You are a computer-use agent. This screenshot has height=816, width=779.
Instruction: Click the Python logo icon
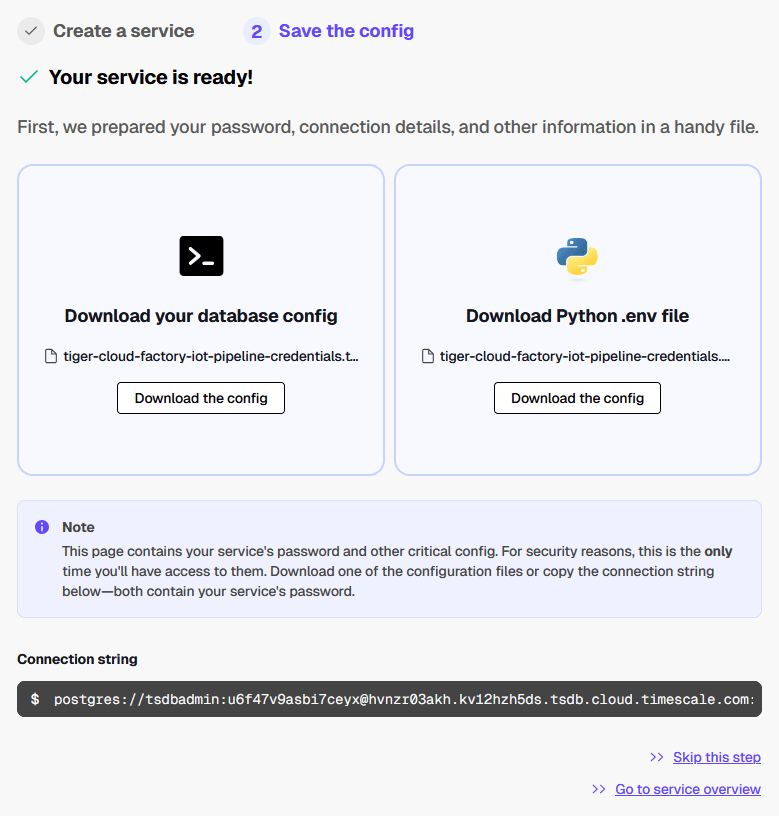pos(577,256)
